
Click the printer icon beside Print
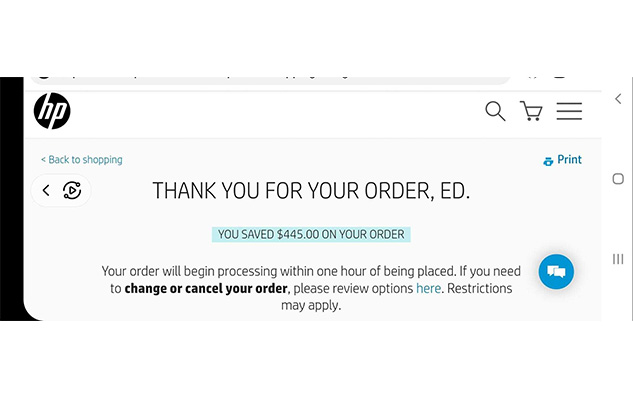[548, 161]
